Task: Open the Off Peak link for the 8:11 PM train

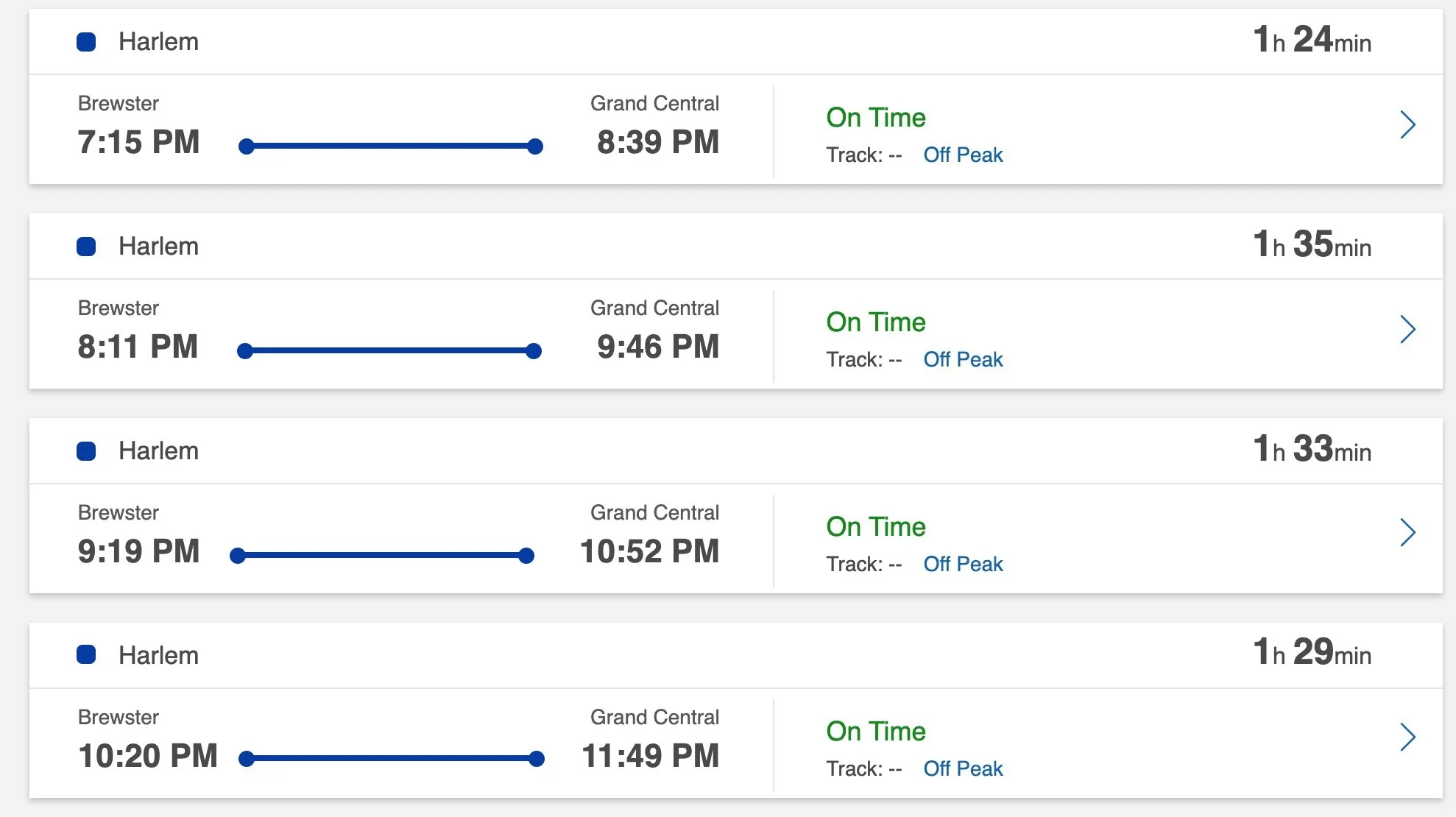Action: point(963,359)
